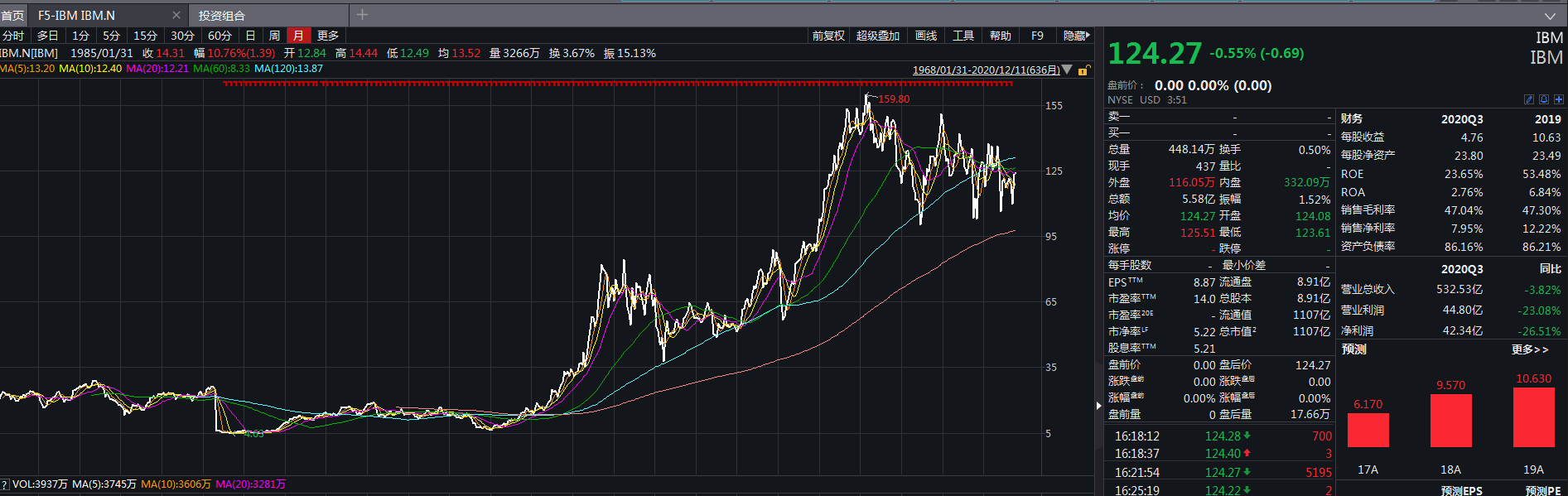Switch chart to 日 daily period
Image resolution: width=1568 pixels, height=496 pixels.
coord(250,36)
